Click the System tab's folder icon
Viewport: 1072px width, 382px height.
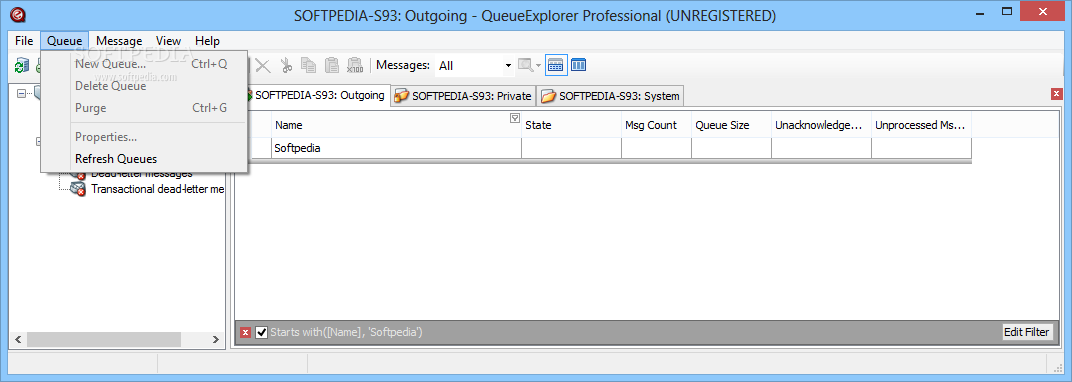(x=548, y=96)
